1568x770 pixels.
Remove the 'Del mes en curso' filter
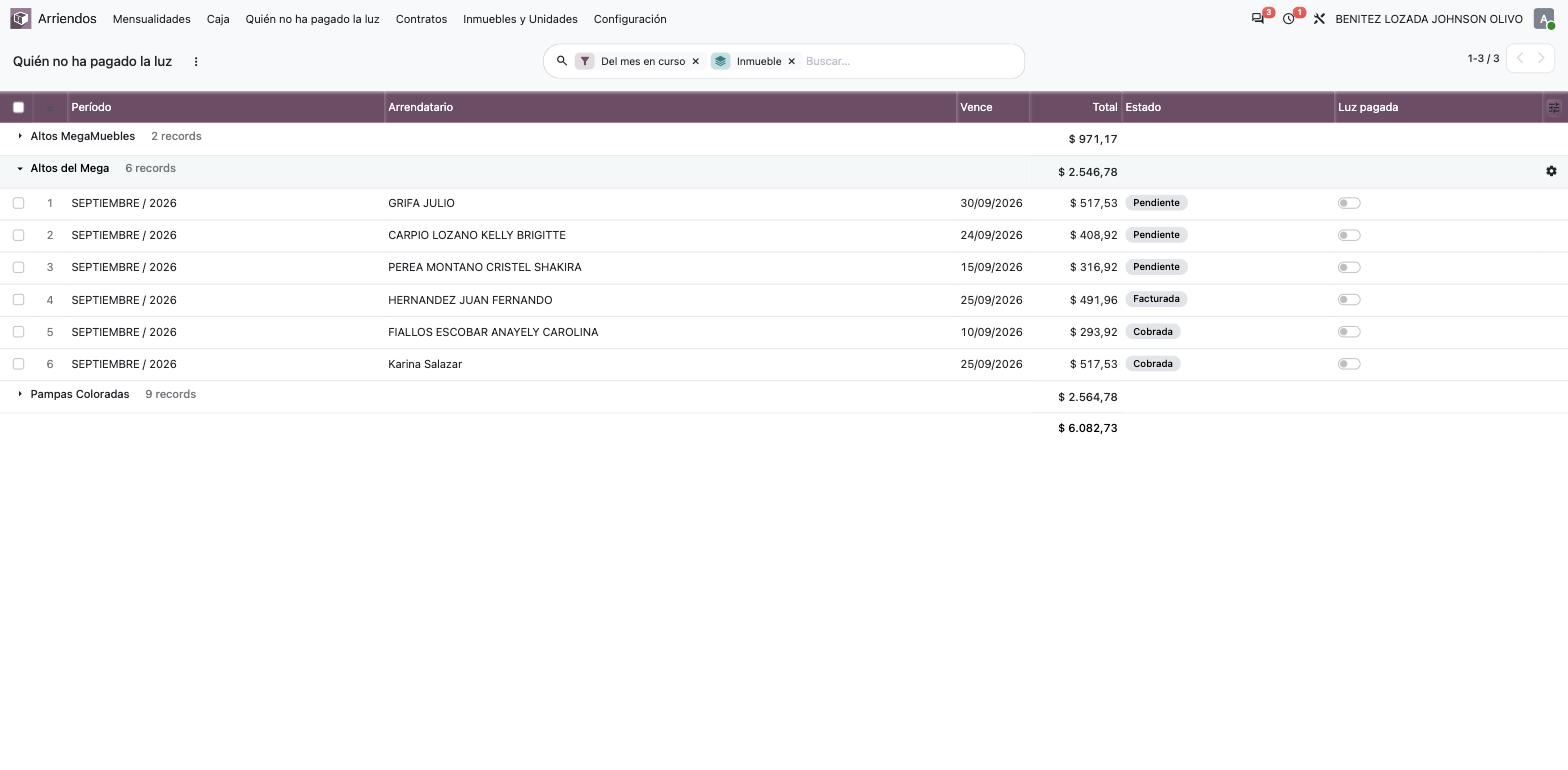[x=696, y=61]
